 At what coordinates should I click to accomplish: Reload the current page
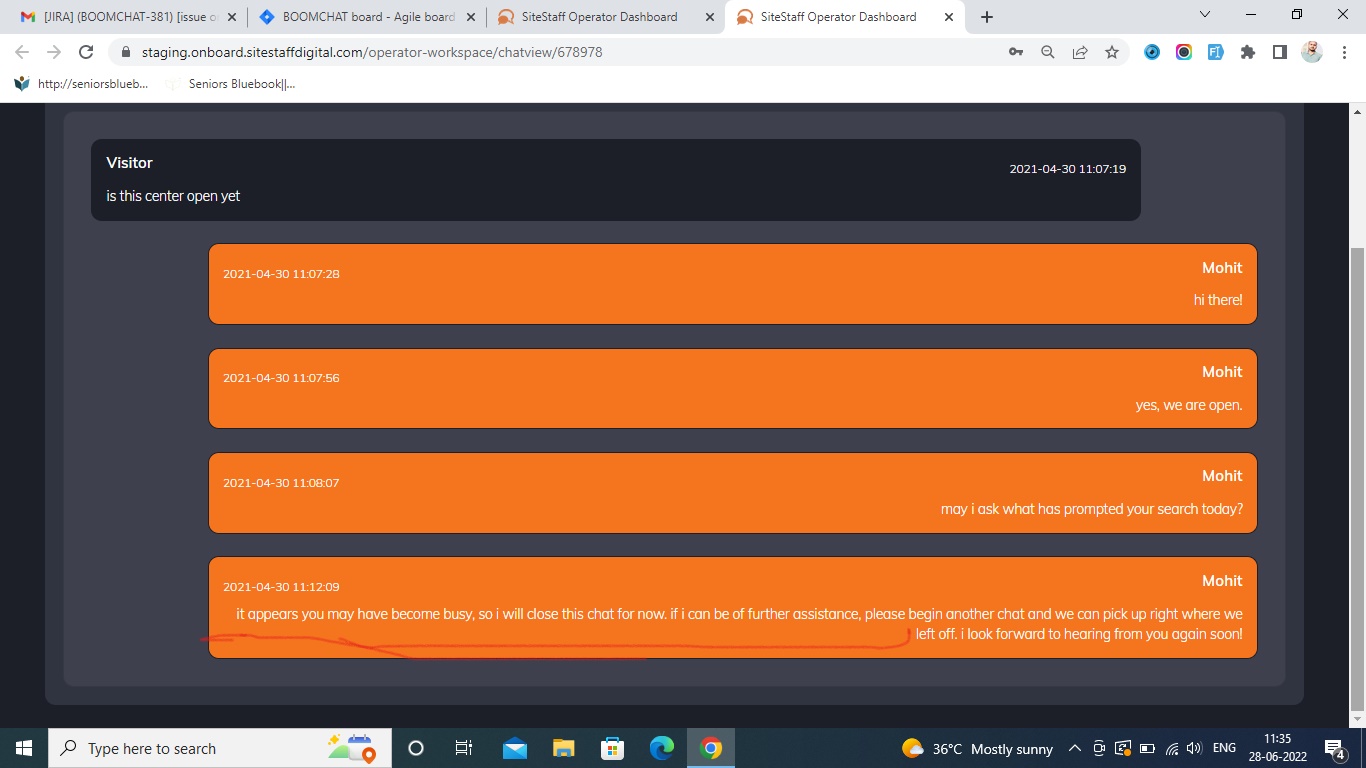[x=86, y=52]
